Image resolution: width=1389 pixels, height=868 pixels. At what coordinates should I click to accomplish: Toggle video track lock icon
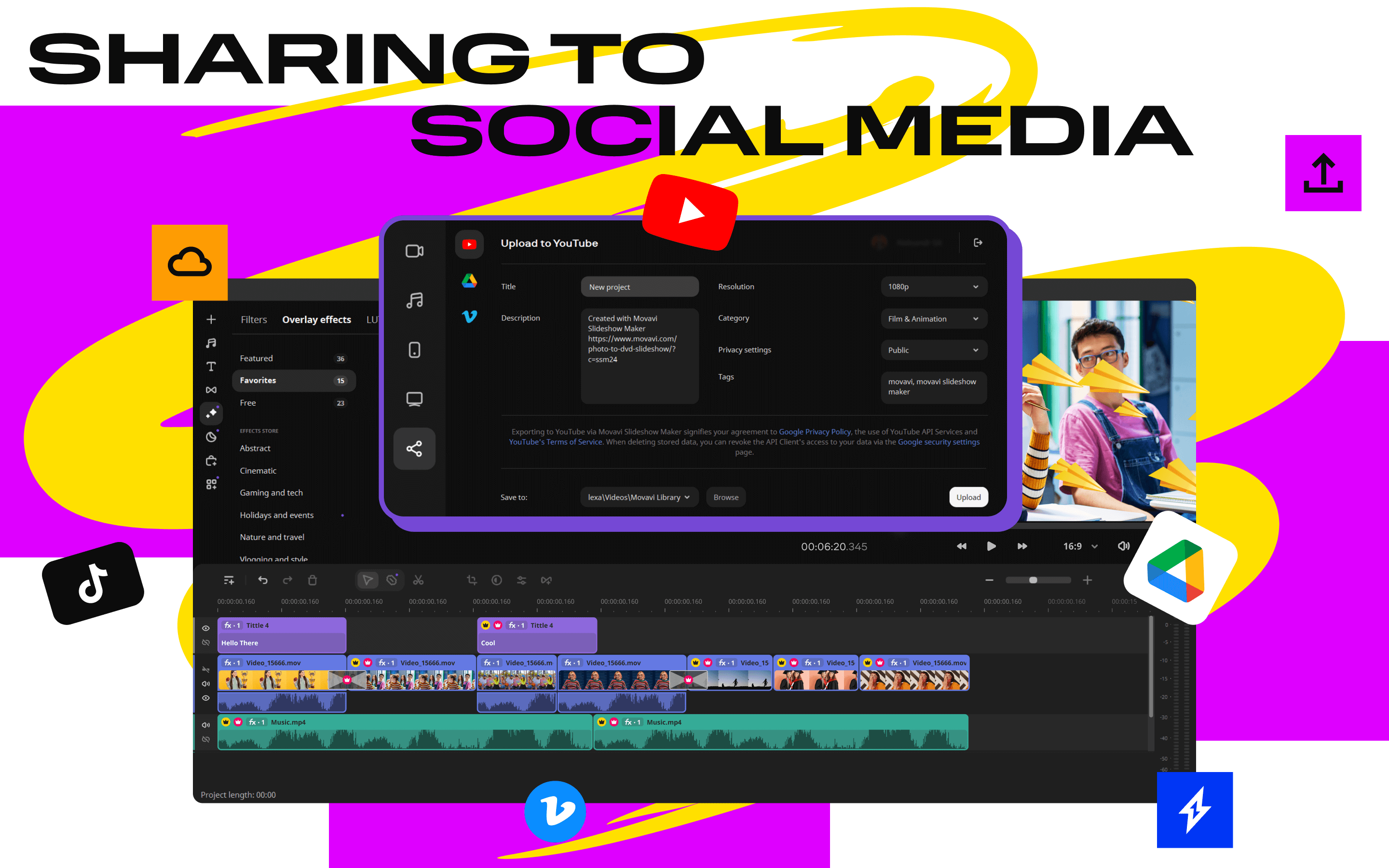pyautogui.click(x=205, y=669)
